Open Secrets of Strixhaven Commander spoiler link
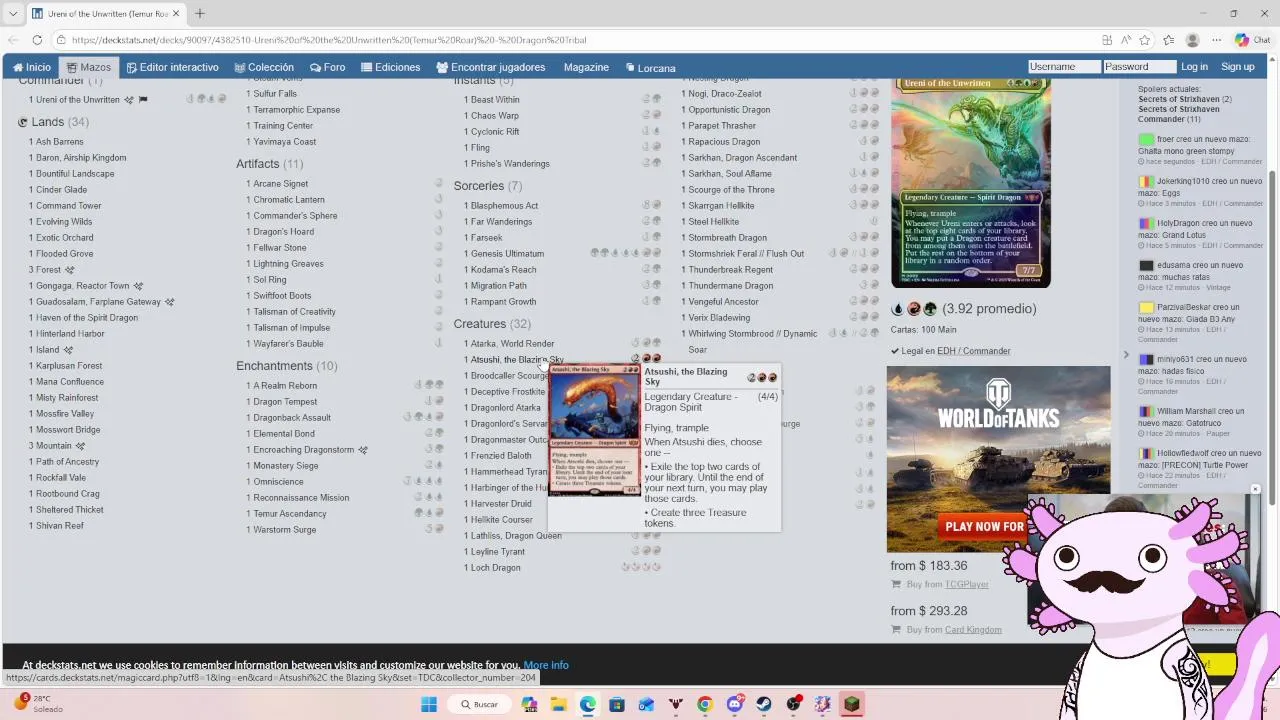The image size is (1280, 720). (1178, 114)
